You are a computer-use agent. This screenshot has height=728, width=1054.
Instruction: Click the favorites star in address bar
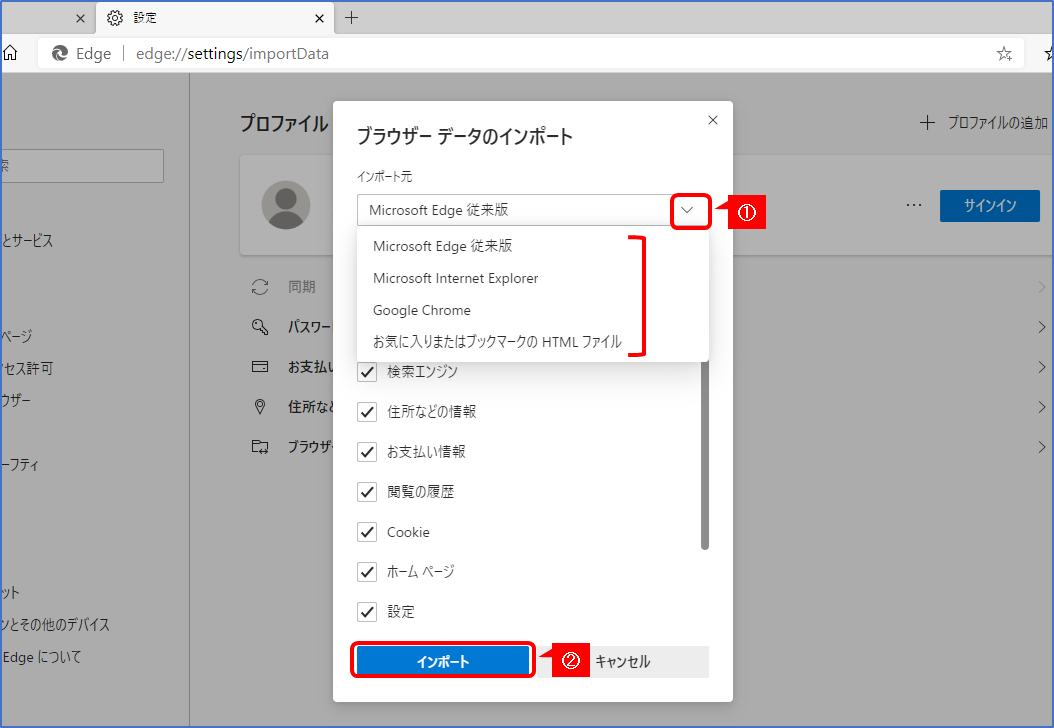(1004, 54)
